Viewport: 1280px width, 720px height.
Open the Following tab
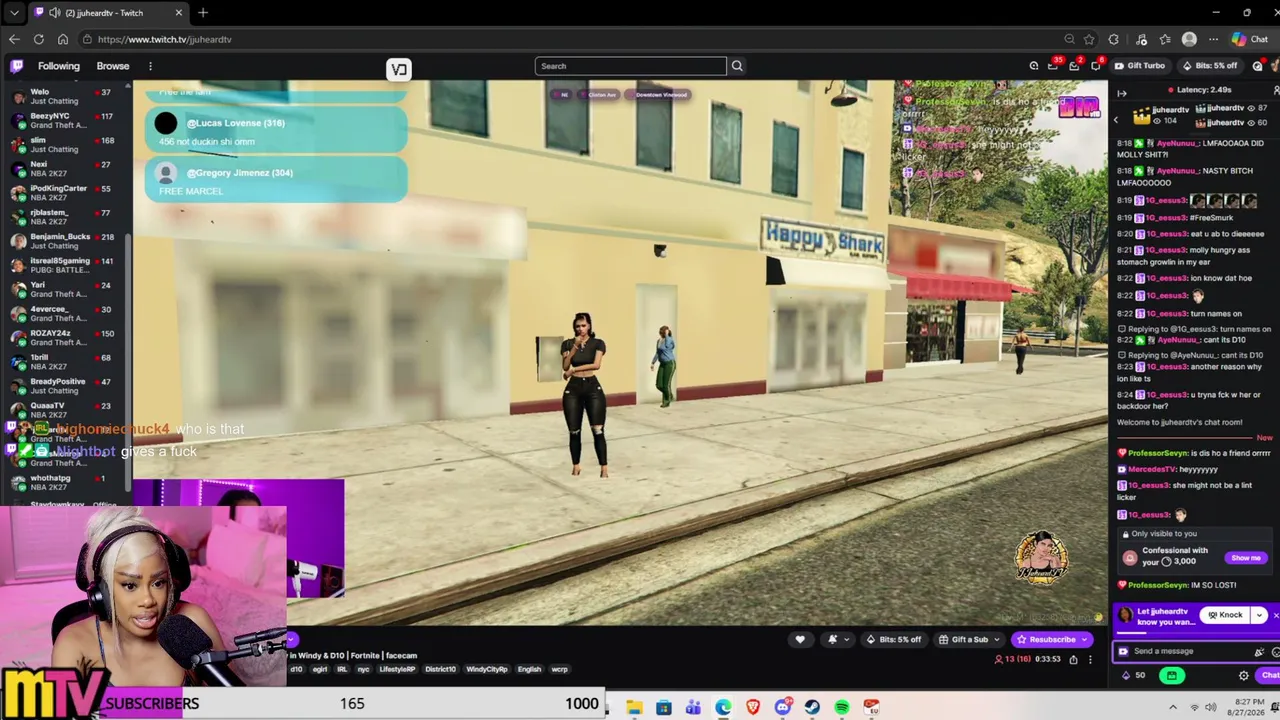click(x=59, y=66)
